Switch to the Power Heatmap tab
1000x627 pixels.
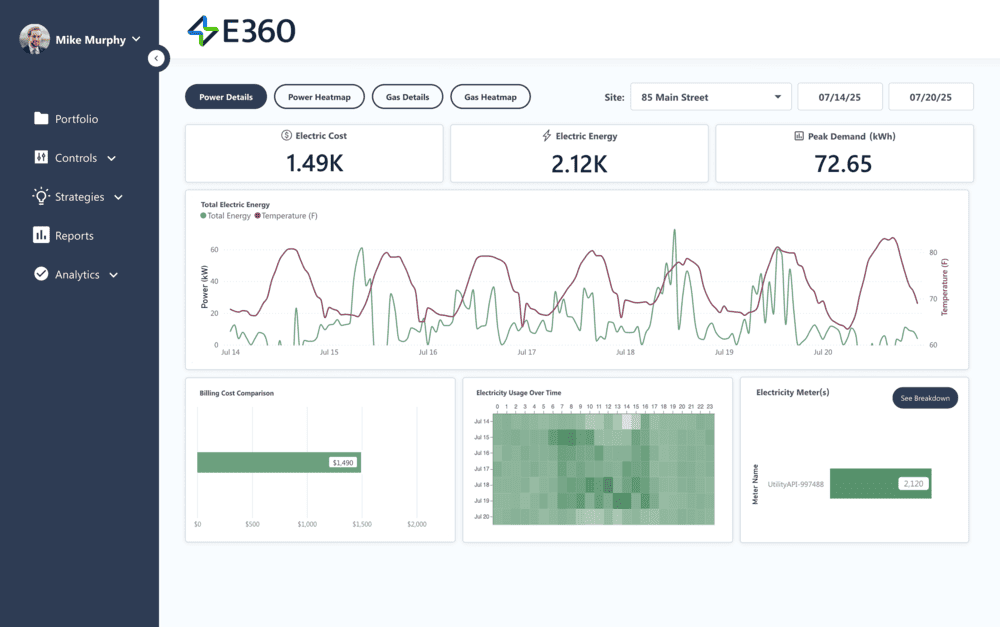pyautogui.click(x=319, y=96)
